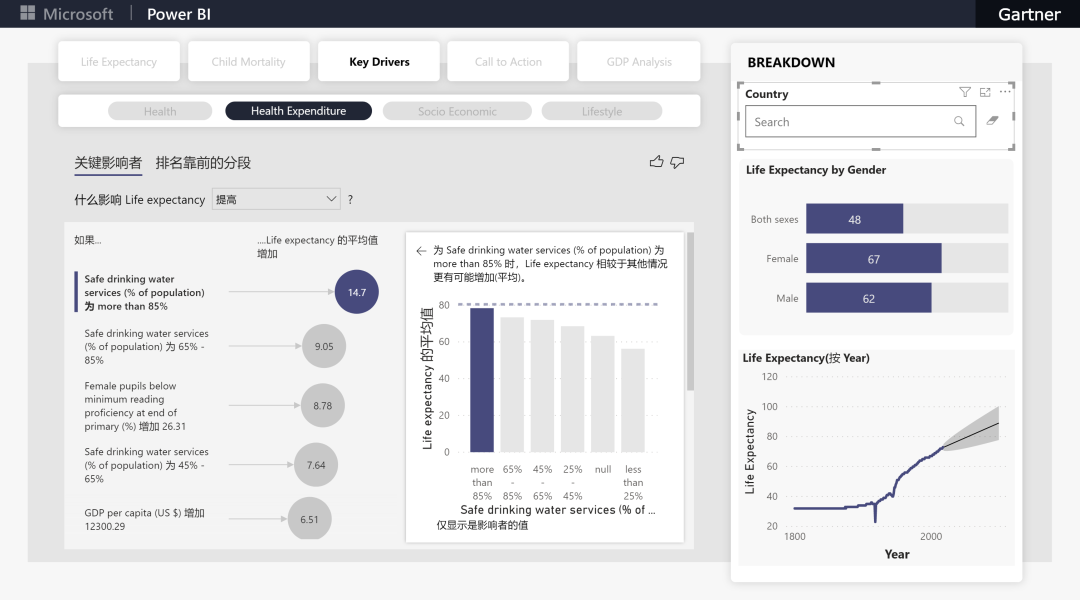1080x600 pixels.
Task: Click 仅显示是影响者的值 footnote text
Action: coord(483,525)
